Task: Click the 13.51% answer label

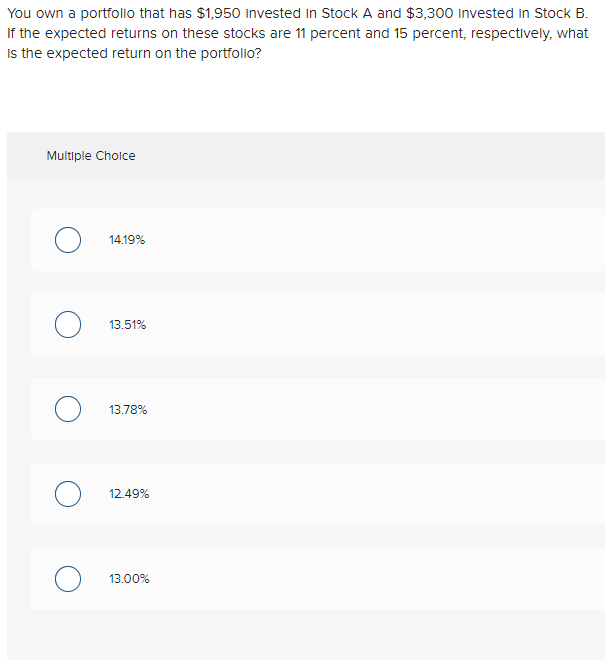Action: tap(127, 325)
